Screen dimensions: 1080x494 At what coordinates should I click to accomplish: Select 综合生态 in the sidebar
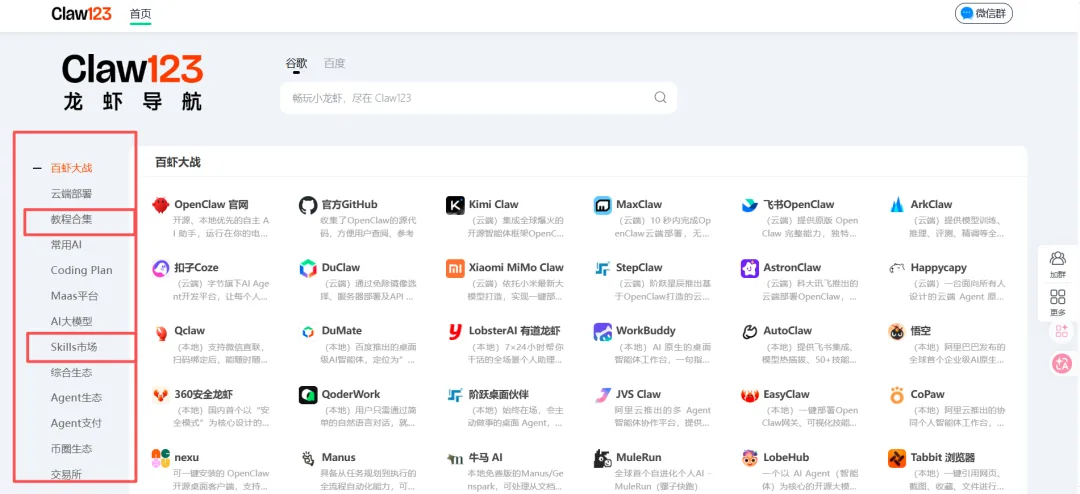(72, 372)
